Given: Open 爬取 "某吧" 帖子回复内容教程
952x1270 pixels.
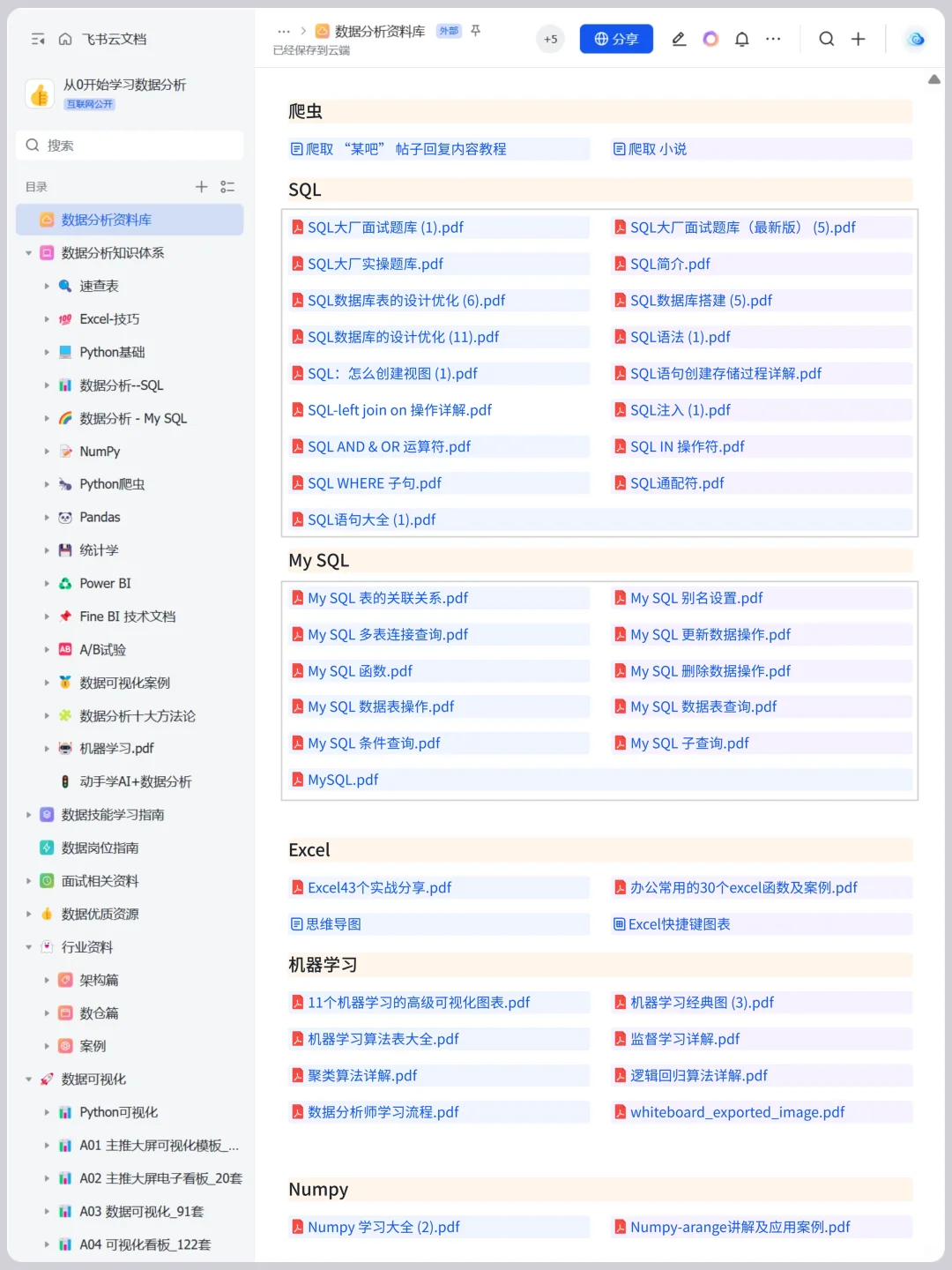Looking at the screenshot, I should point(405,149).
